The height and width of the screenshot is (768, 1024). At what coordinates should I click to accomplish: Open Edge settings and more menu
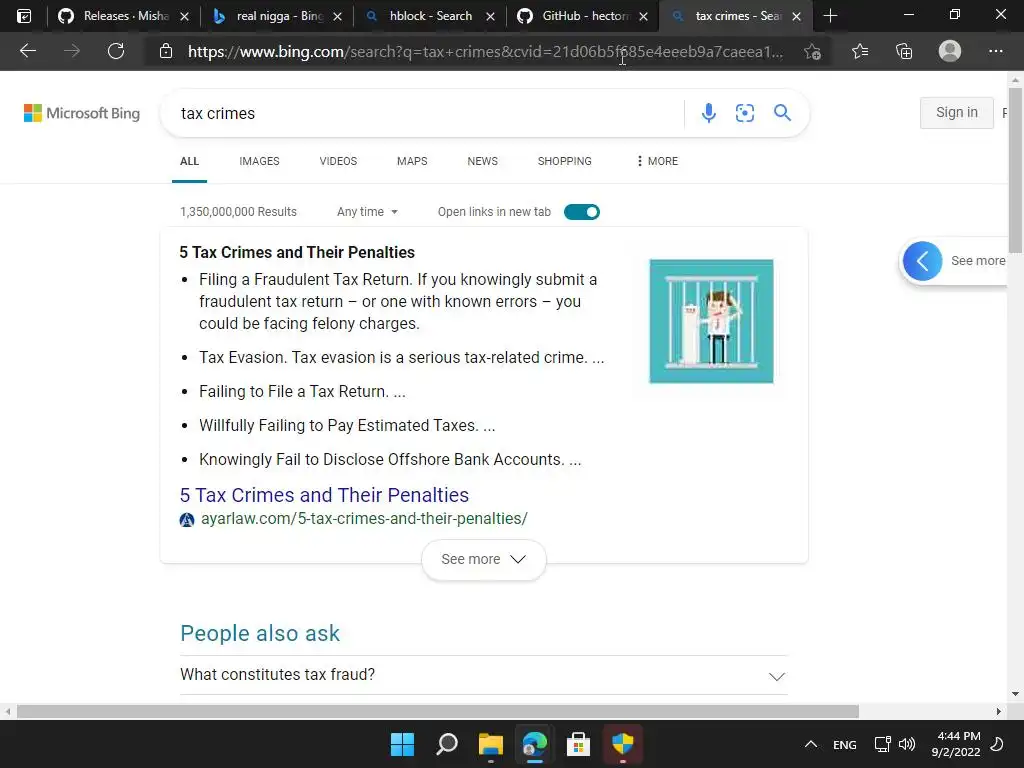[x=995, y=51]
